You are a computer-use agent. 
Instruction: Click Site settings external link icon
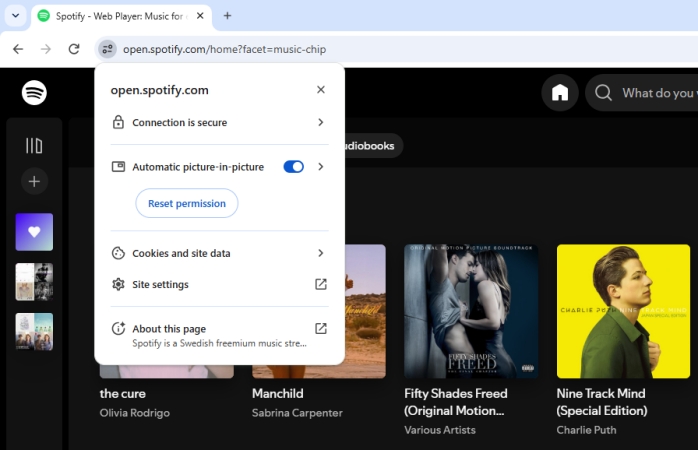321,284
